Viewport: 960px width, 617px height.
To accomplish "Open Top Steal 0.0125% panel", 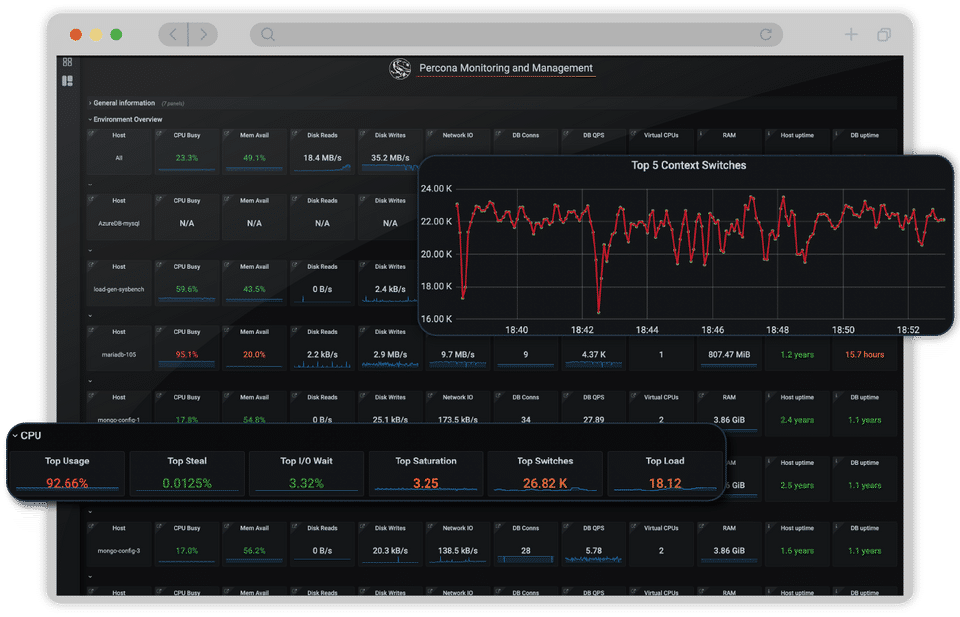I will coord(187,474).
